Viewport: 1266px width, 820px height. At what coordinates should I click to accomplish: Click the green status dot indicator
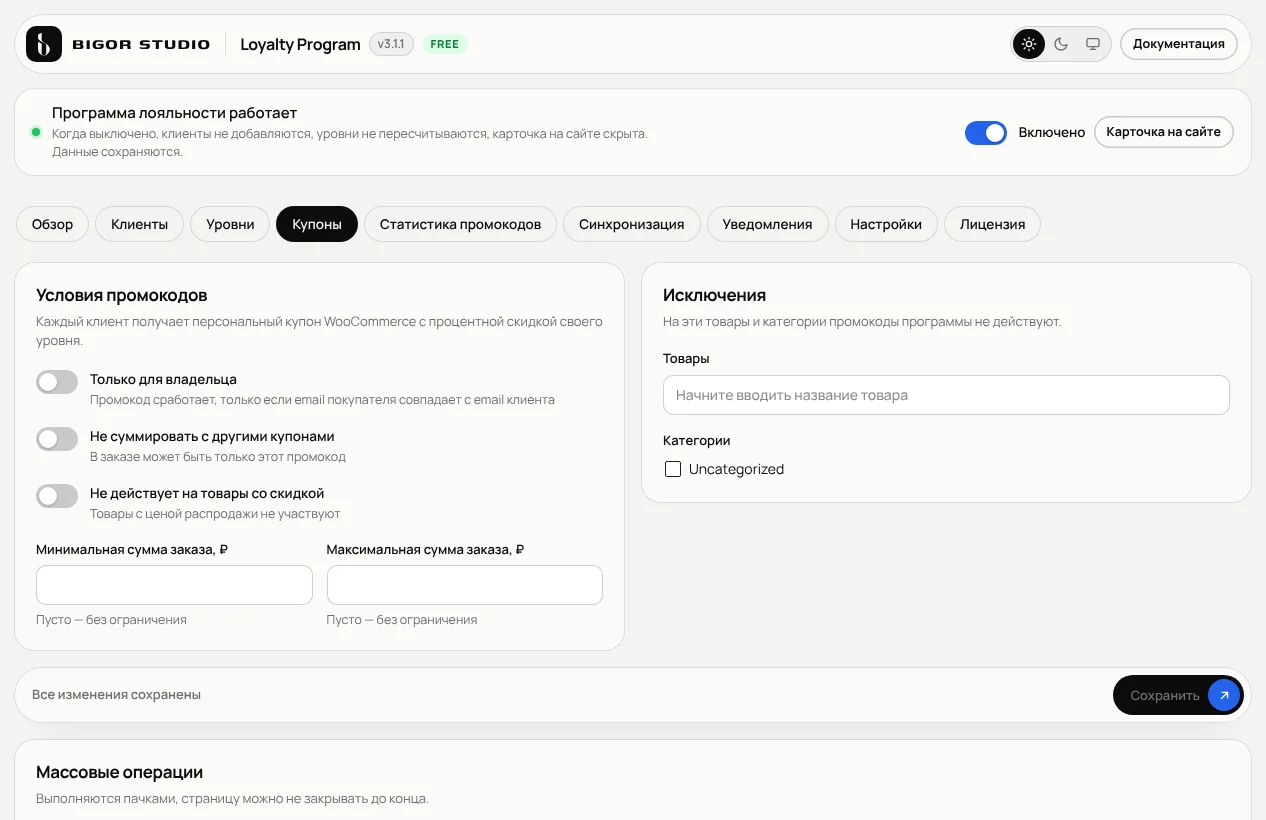[x=36, y=132]
